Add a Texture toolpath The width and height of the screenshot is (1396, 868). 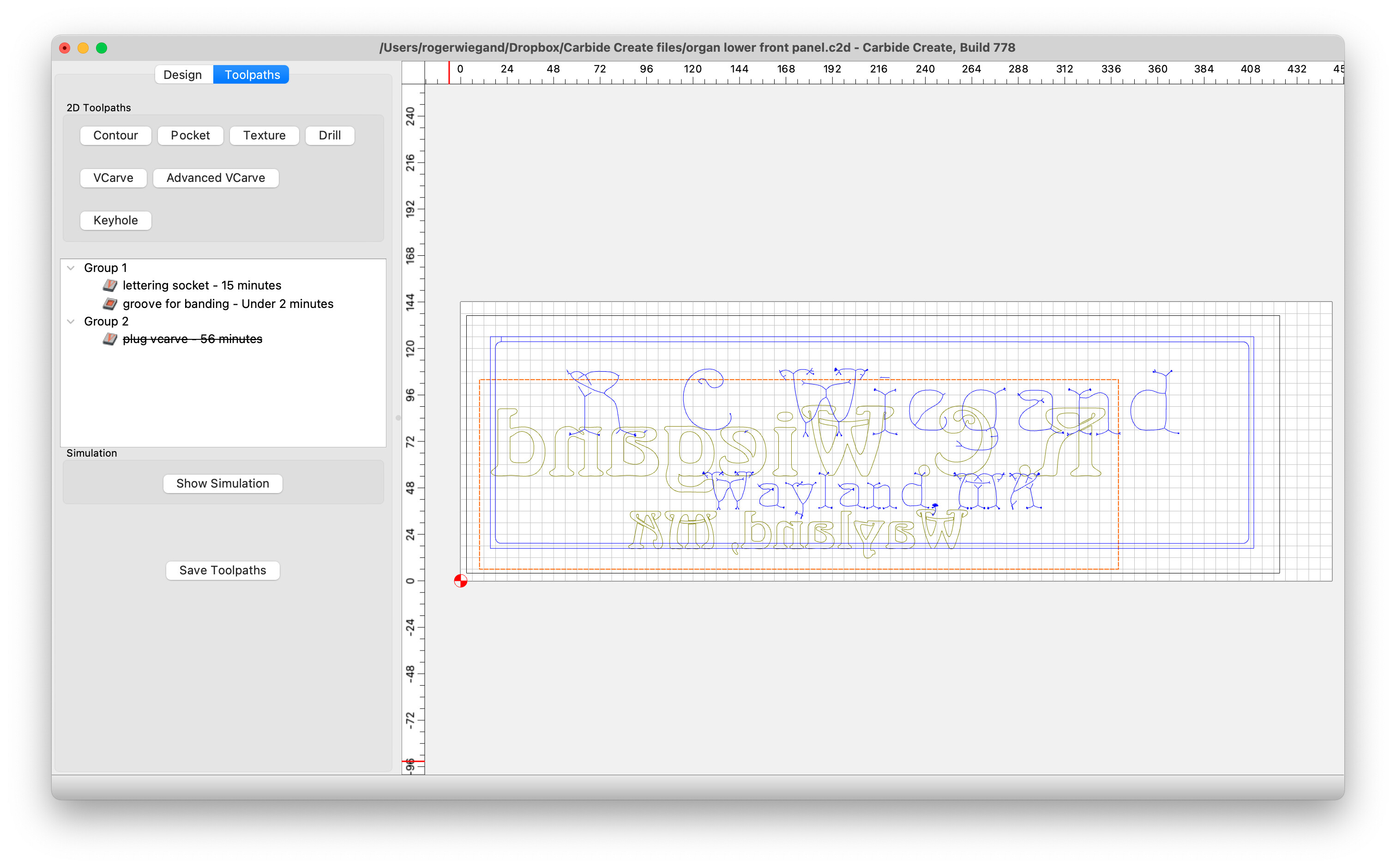pos(264,135)
